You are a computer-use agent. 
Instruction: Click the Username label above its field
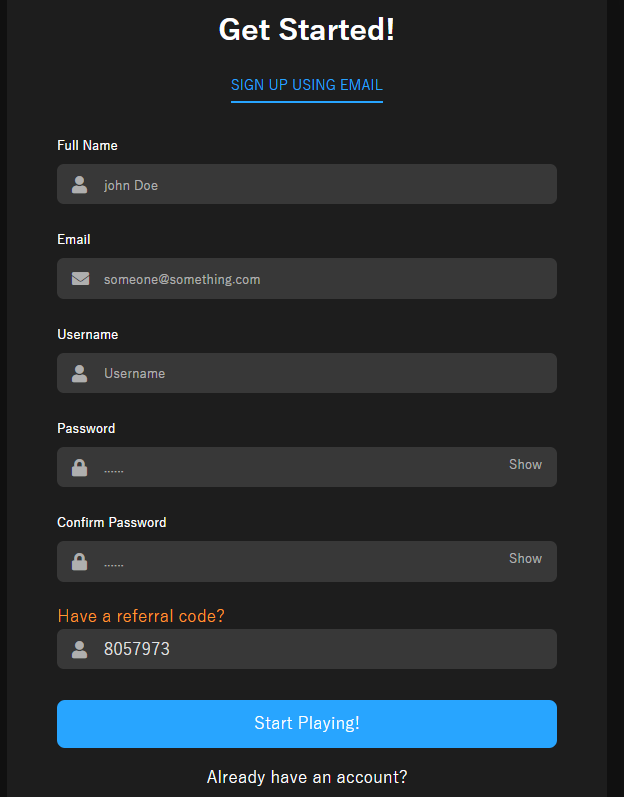[x=87, y=334]
